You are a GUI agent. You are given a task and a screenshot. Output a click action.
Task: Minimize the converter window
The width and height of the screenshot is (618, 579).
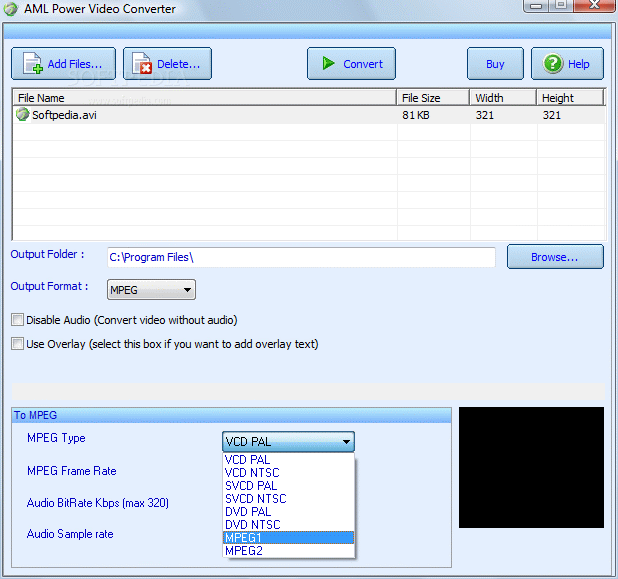(x=536, y=6)
